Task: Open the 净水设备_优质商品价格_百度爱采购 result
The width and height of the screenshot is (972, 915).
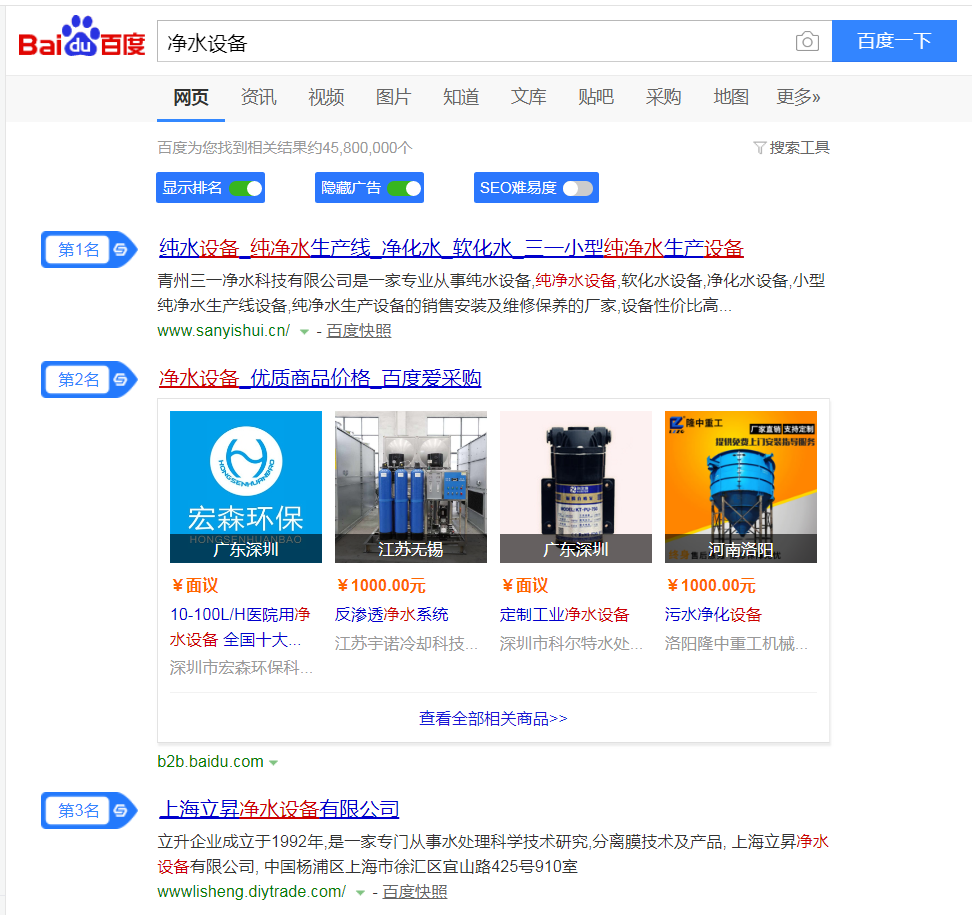Action: 320,378
